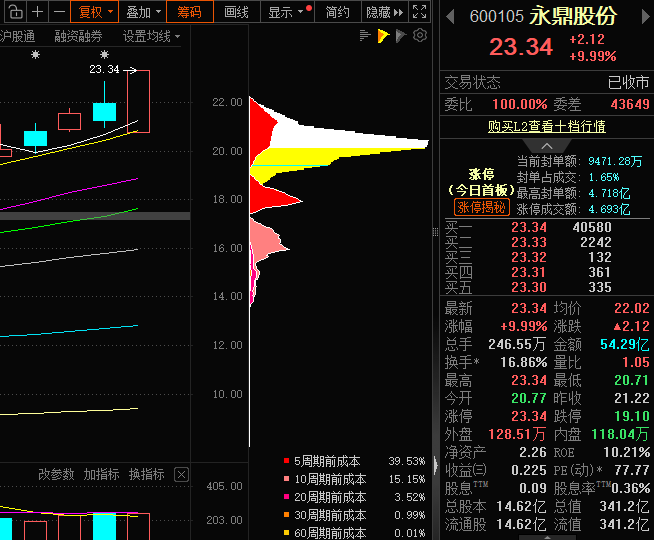Click the 总值 341.2亿 value
Screen dimensions: 654x540
(x=624, y=507)
